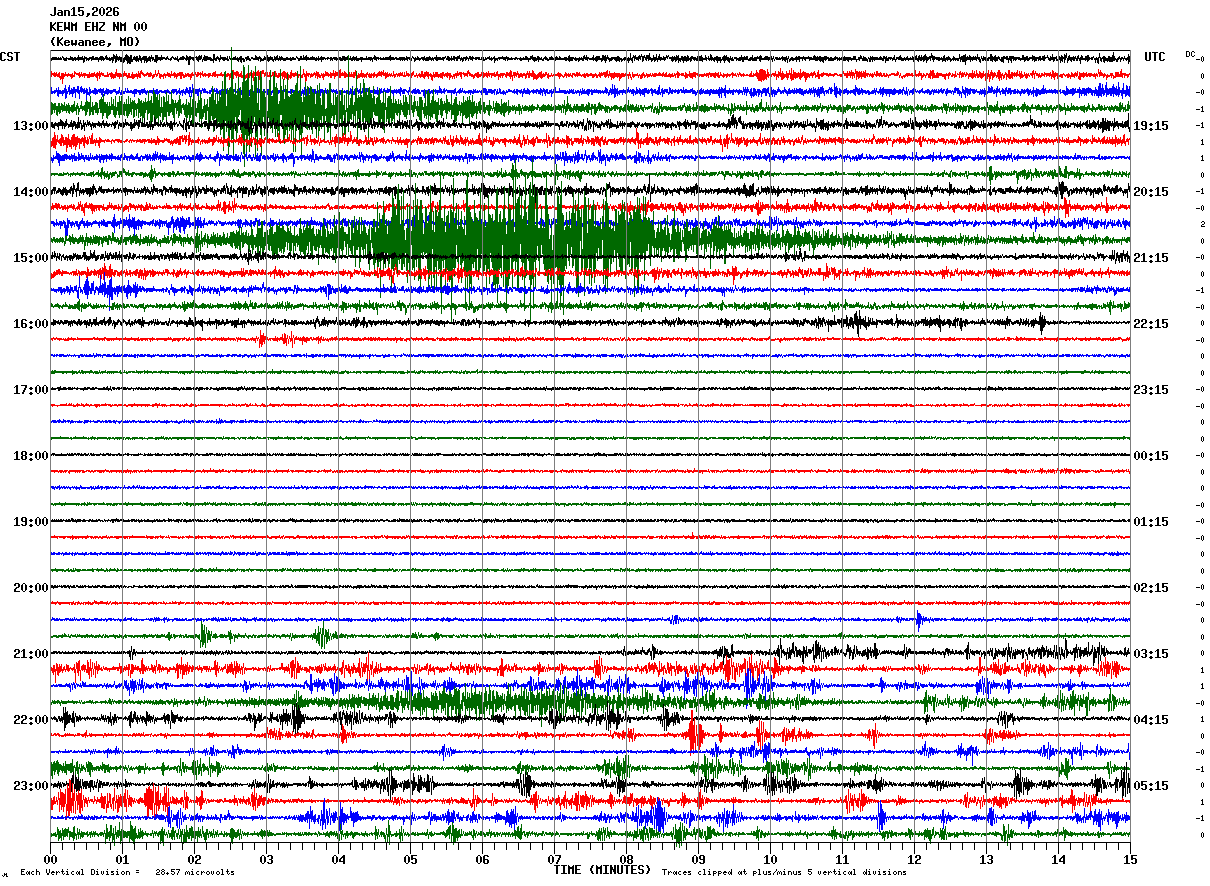Click the date label Jan15,2026

(x=84, y=12)
